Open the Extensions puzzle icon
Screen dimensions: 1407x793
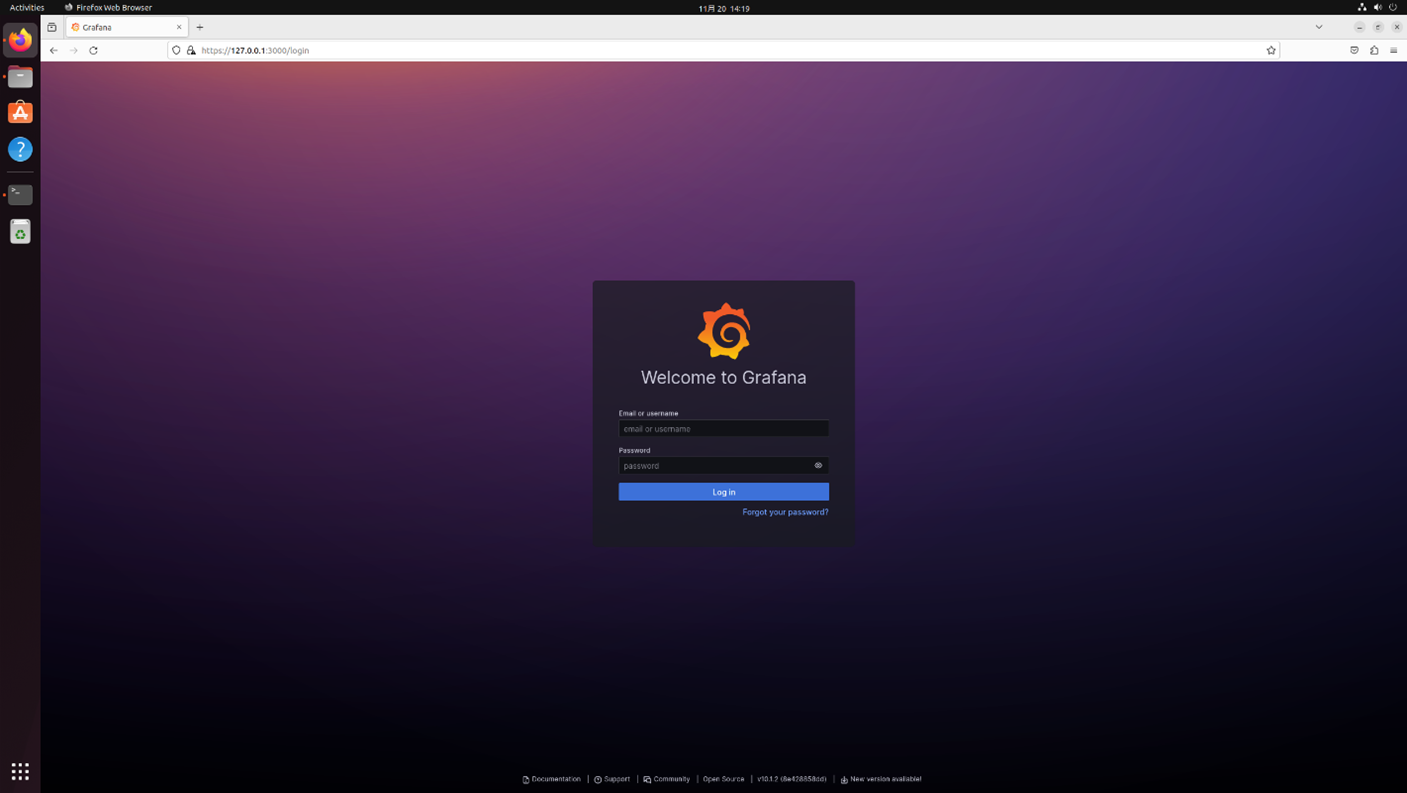coord(1374,50)
